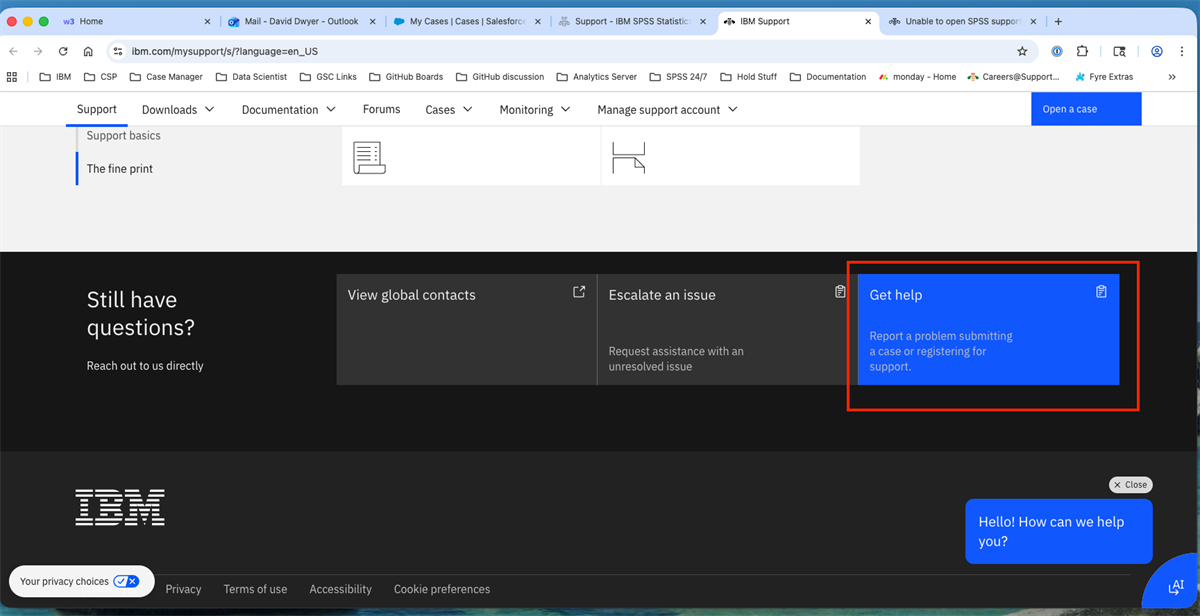Select The fine print sidebar item
This screenshot has height=616, width=1200.
click(120, 169)
